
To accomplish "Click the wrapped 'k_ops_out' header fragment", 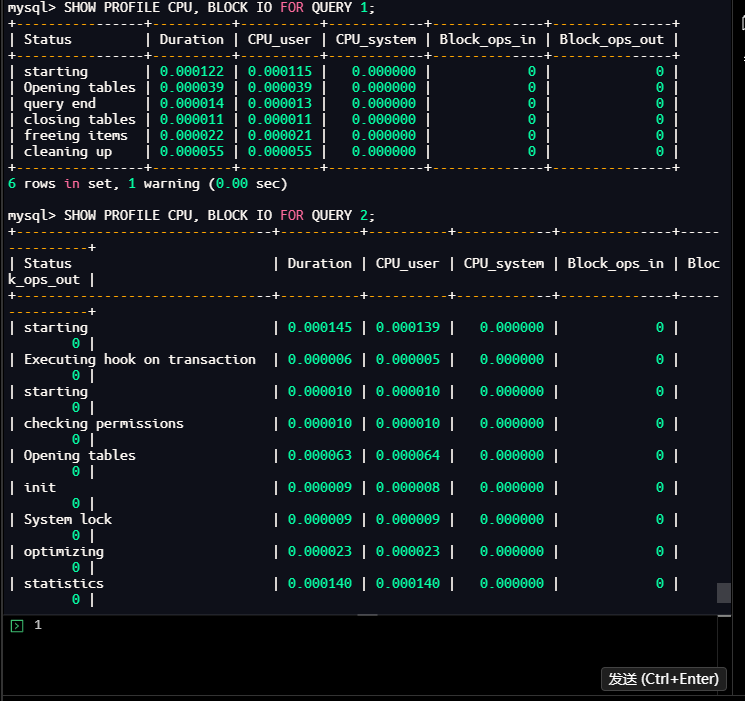I will point(44,279).
